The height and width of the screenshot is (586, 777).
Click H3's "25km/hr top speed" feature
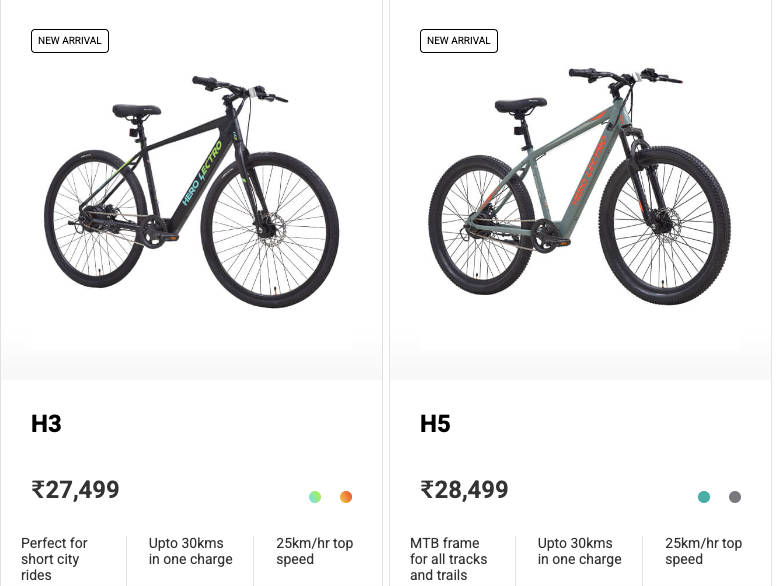click(314, 551)
